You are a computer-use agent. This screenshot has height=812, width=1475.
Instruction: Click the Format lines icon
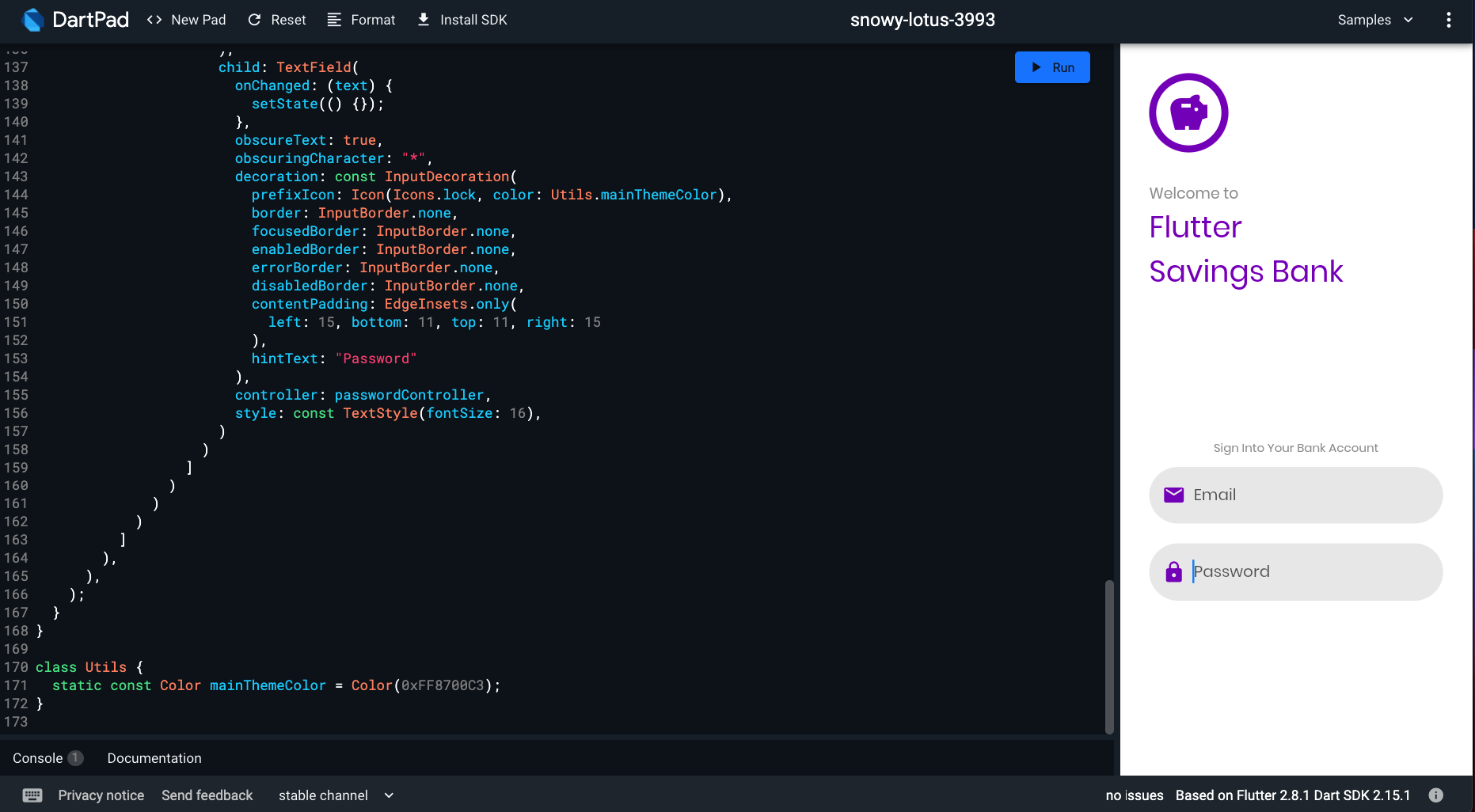(334, 20)
